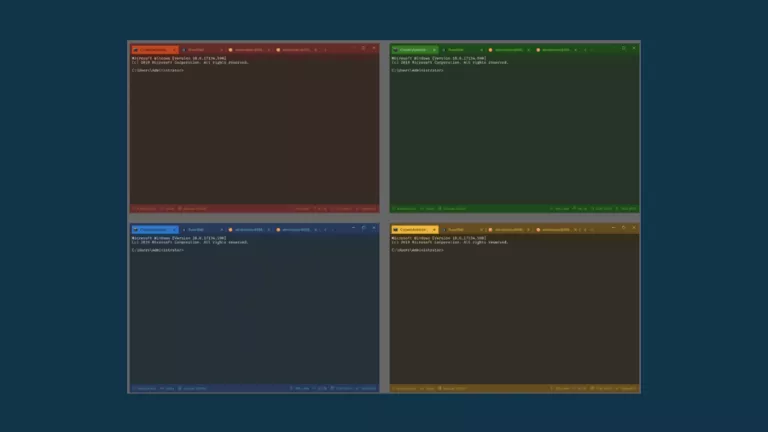
Task: Click the C:\Users\Administrator> prompt in blue window
Action: (x=158, y=250)
